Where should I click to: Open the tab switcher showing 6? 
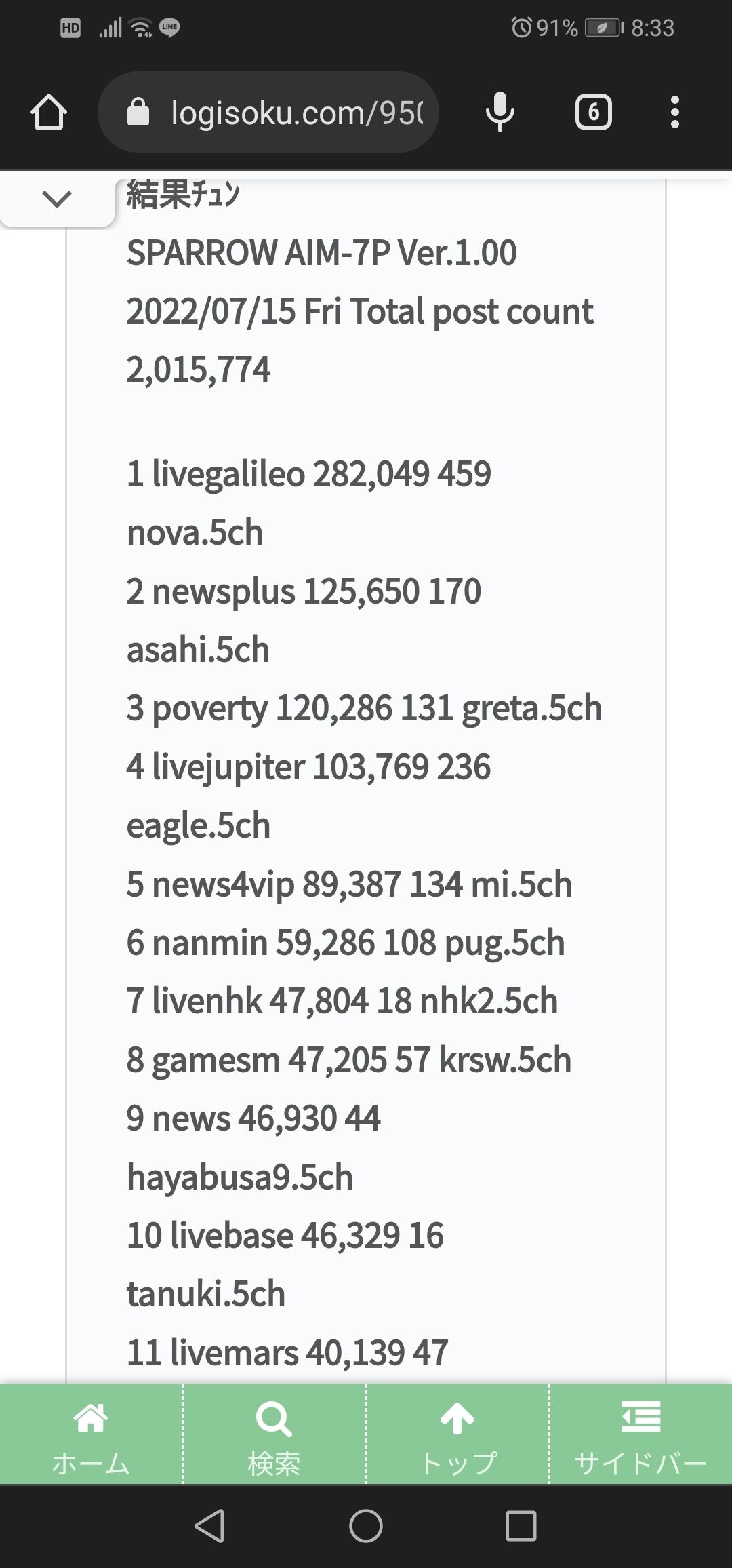(x=594, y=112)
